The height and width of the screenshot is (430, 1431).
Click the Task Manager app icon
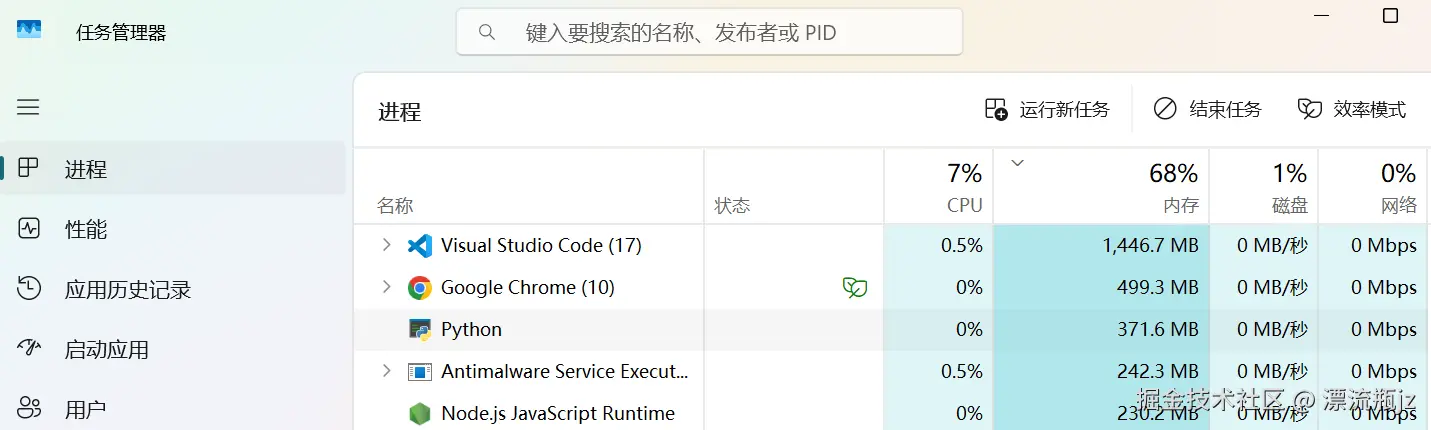29,30
